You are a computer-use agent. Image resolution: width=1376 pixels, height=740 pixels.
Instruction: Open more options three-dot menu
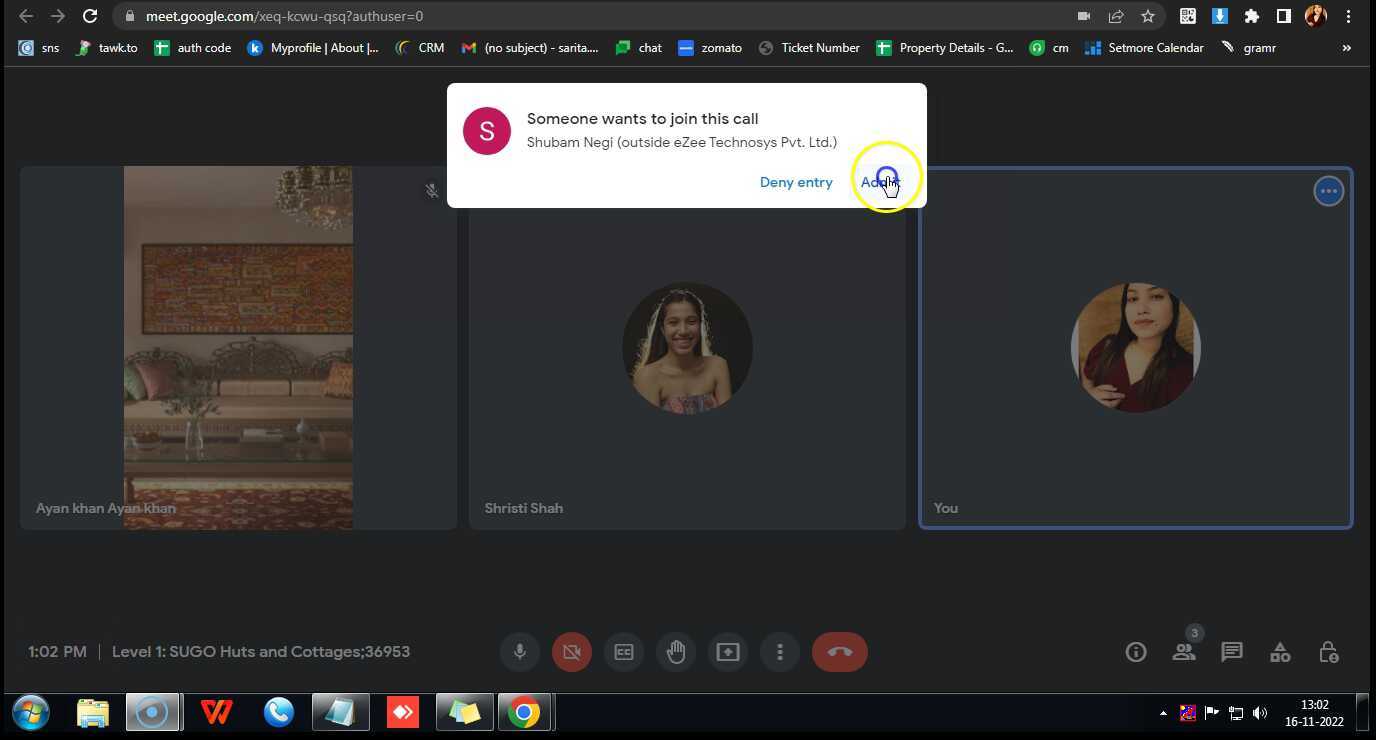tap(780, 652)
